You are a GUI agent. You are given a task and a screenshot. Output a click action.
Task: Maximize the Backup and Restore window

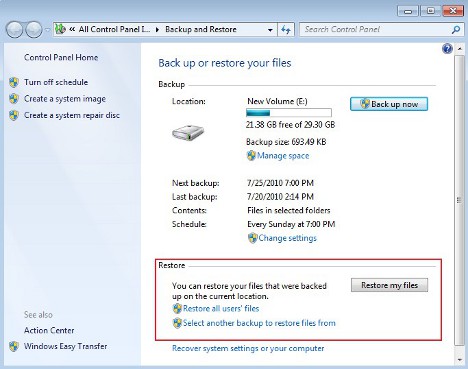point(430,11)
